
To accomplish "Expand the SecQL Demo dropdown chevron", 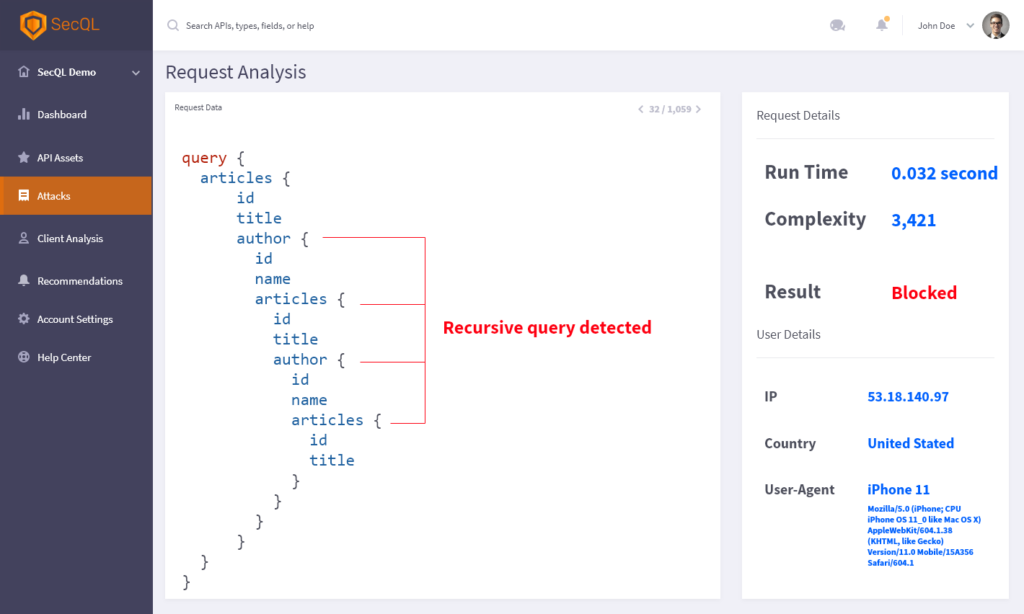I will pos(136,72).
